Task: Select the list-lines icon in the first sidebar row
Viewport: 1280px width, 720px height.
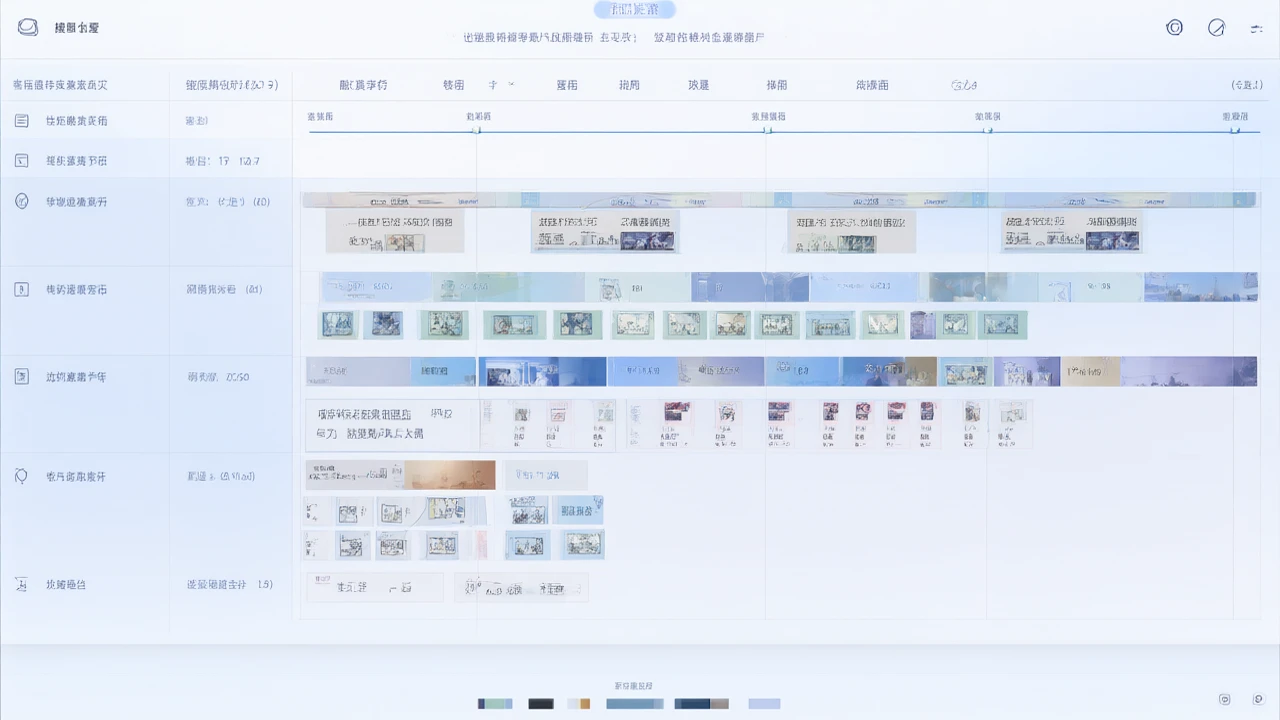Action: pos(21,121)
